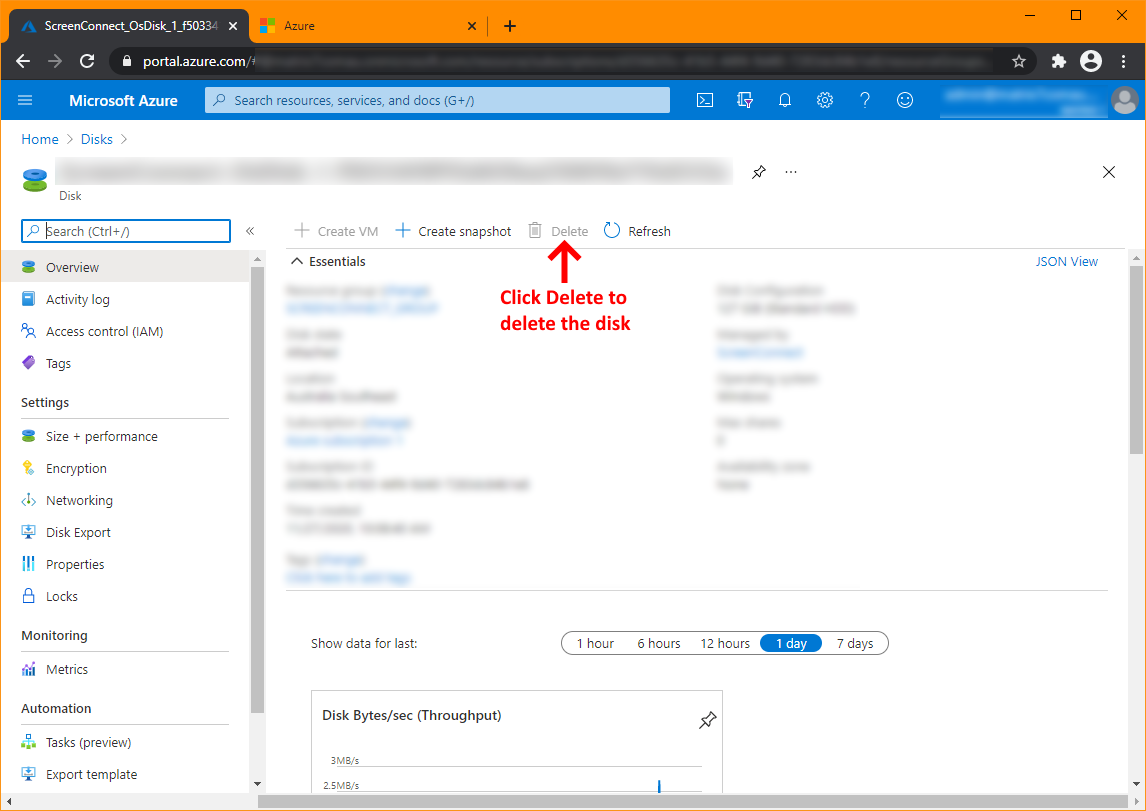Pin the disk blade to dashboard

click(x=759, y=172)
